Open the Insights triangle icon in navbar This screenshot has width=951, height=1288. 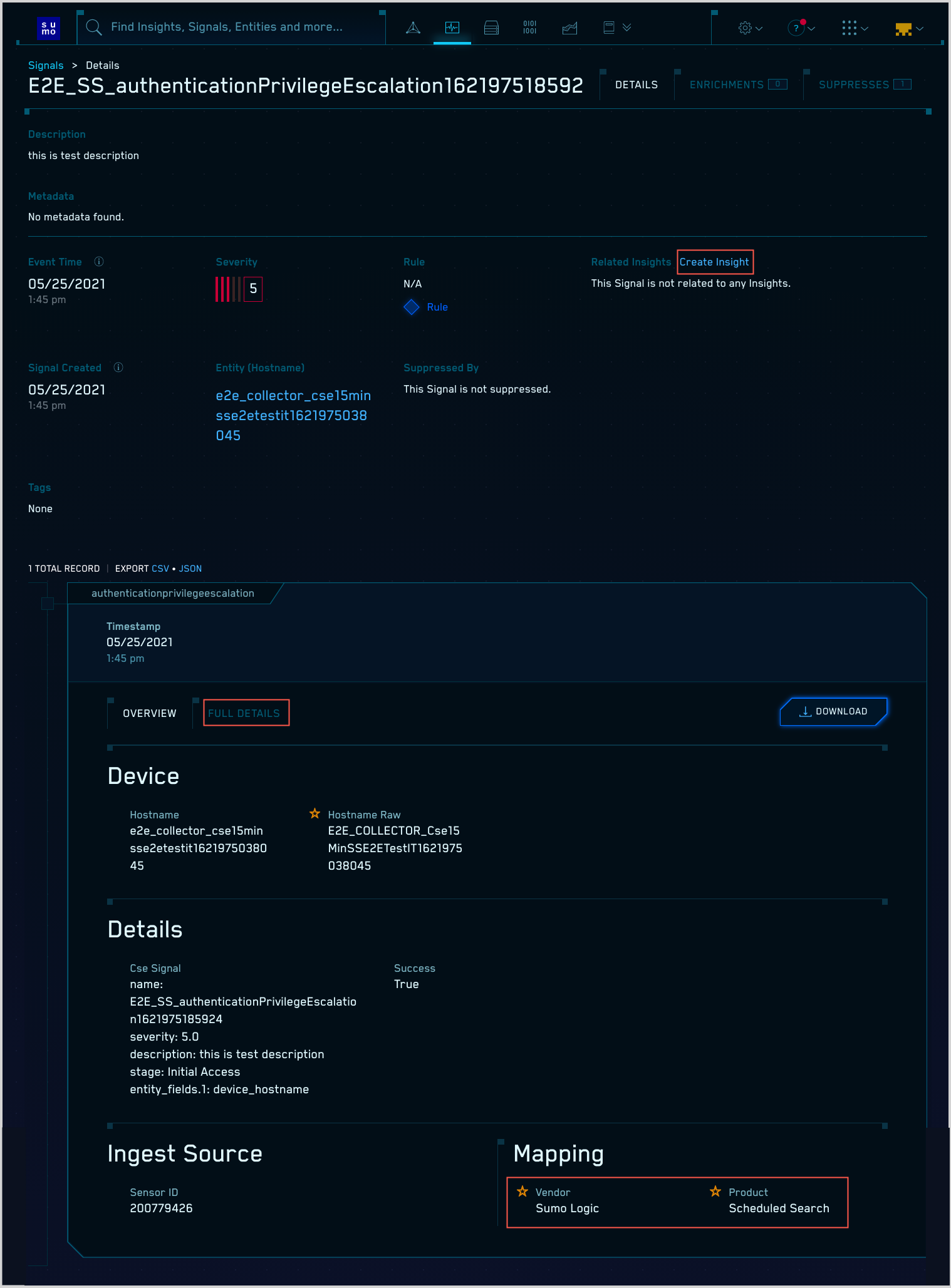pyautogui.click(x=413, y=28)
